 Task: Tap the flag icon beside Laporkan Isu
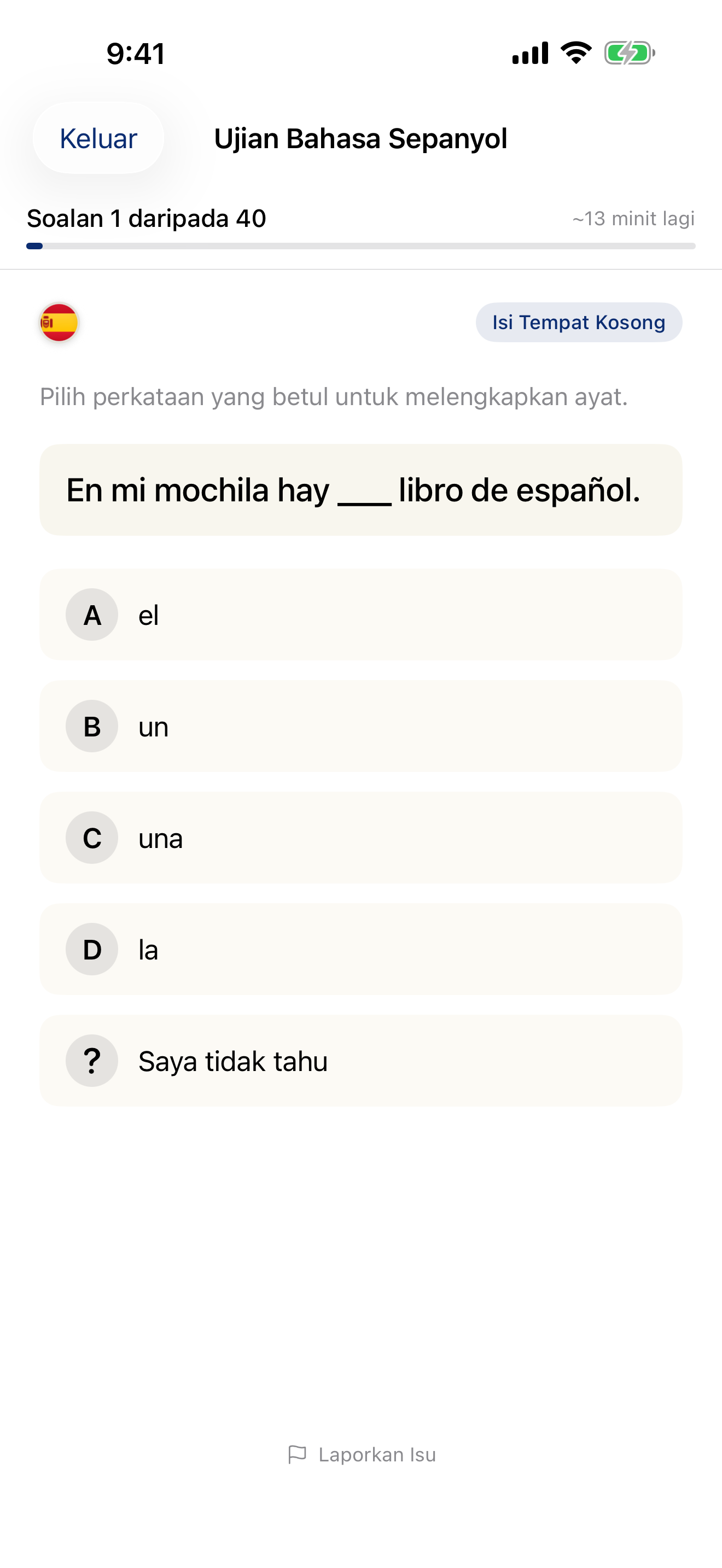pos(297,1454)
